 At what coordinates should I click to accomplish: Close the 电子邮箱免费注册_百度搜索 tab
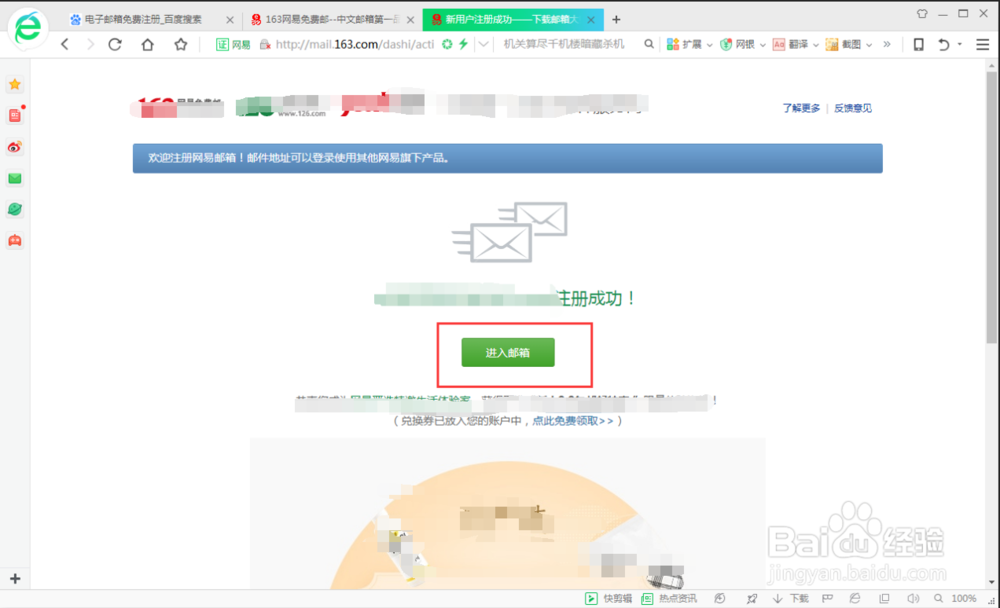point(230,20)
